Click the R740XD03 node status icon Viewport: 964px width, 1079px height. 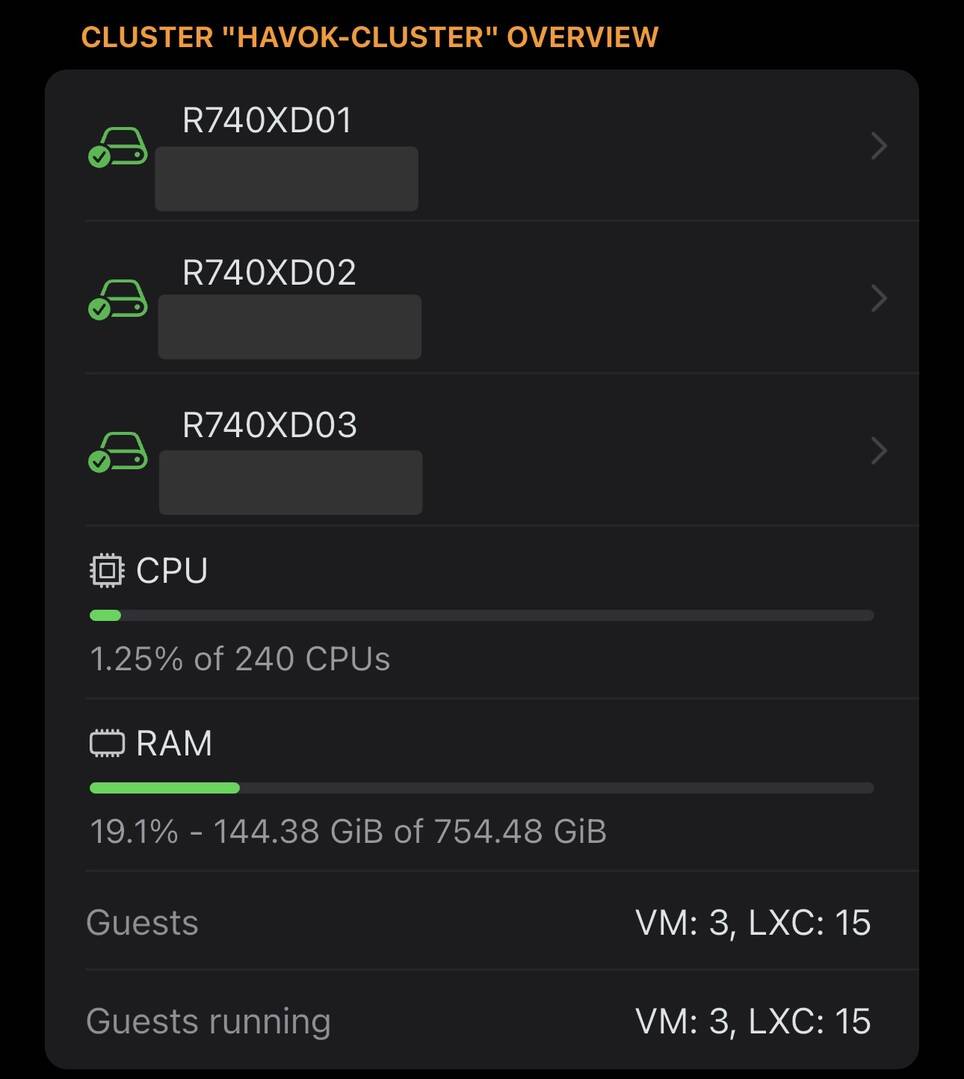click(x=118, y=451)
